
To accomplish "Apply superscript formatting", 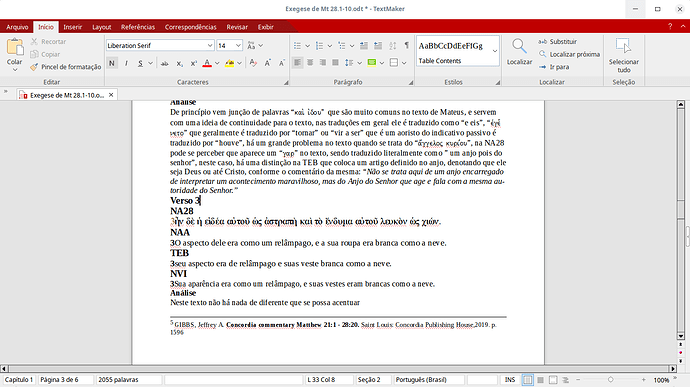I will 193,63.
